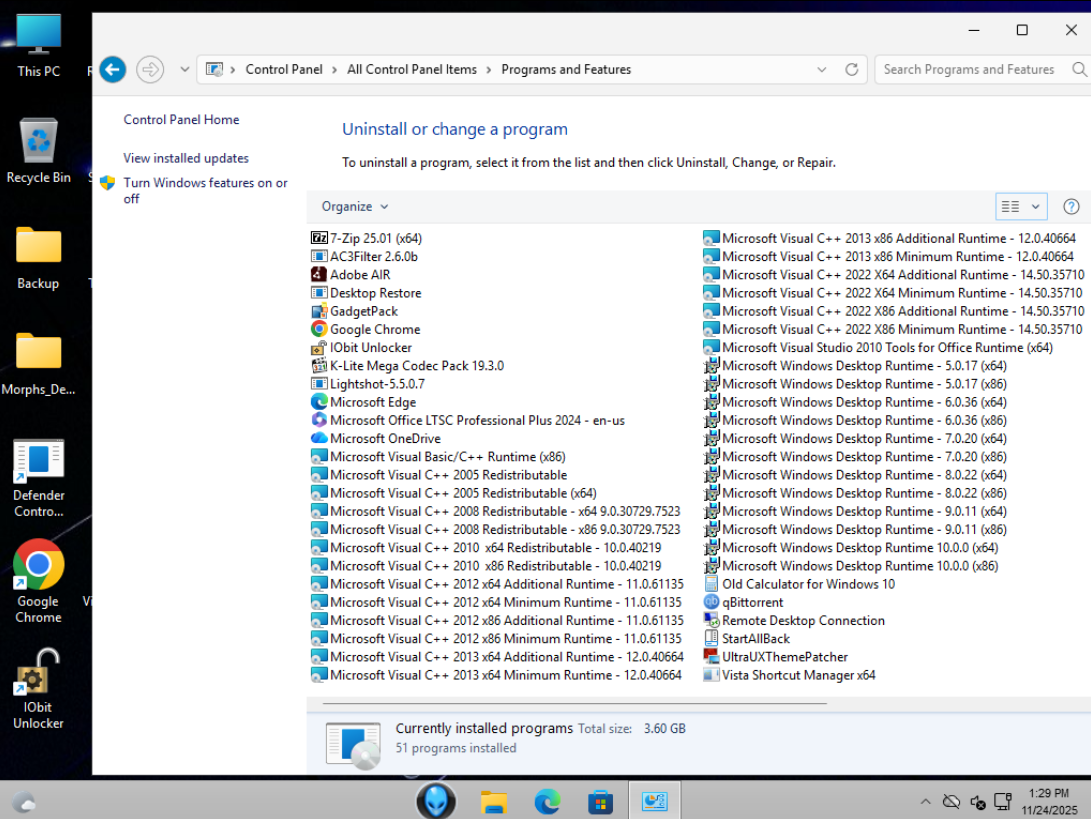Expand the address bar history dropdown
Viewport: 1091px width, 819px height.
point(822,70)
